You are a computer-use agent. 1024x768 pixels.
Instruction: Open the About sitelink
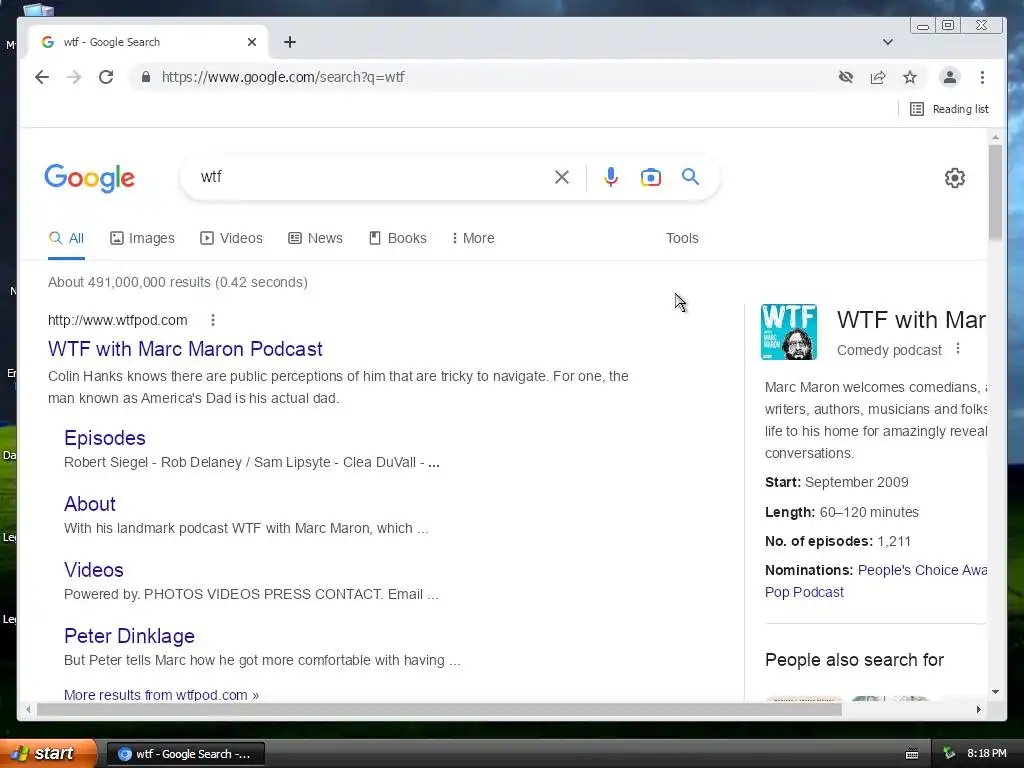(x=89, y=504)
